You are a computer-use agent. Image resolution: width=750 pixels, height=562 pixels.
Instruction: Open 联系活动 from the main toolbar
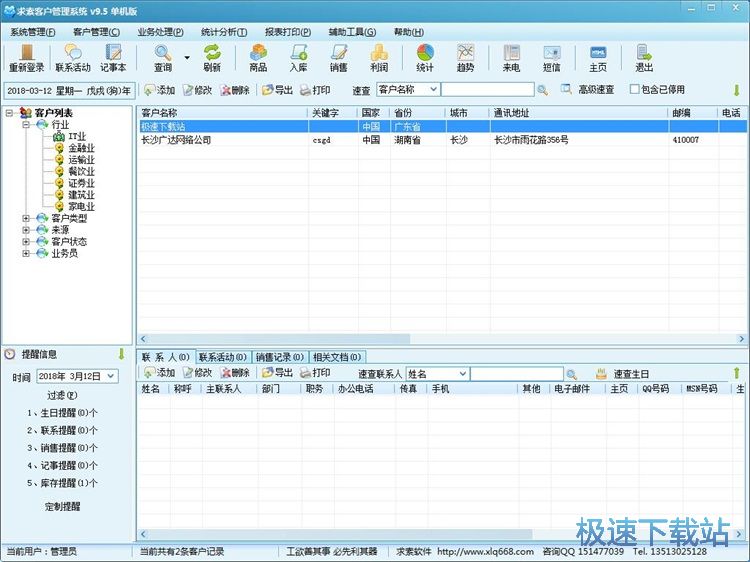click(73, 58)
